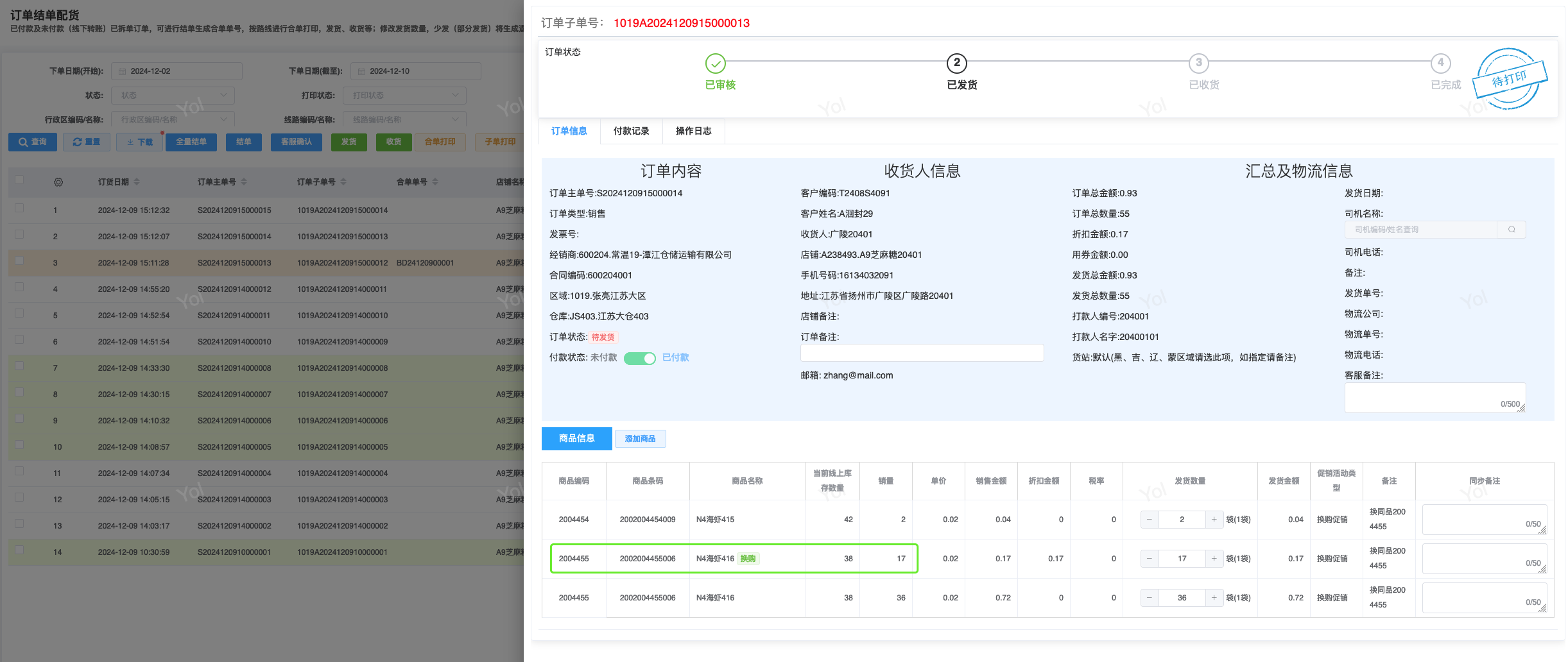Click minus icon for quantity 36 row
Viewport: 1568px width, 662px height.
(1150, 598)
